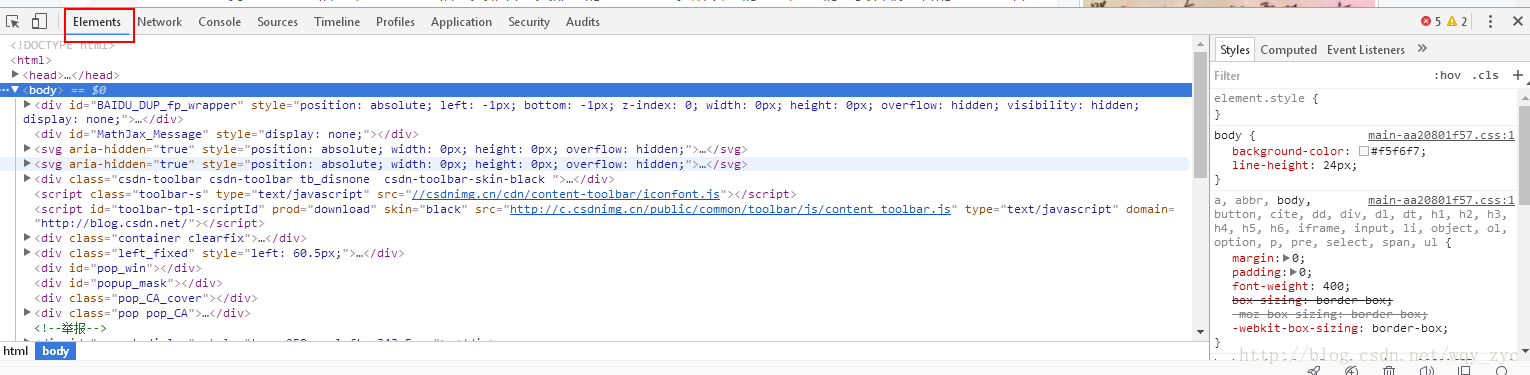Expand the BAIDU_DUP_fp_wrapper div node
The height and width of the screenshot is (375, 1530).
point(28,104)
